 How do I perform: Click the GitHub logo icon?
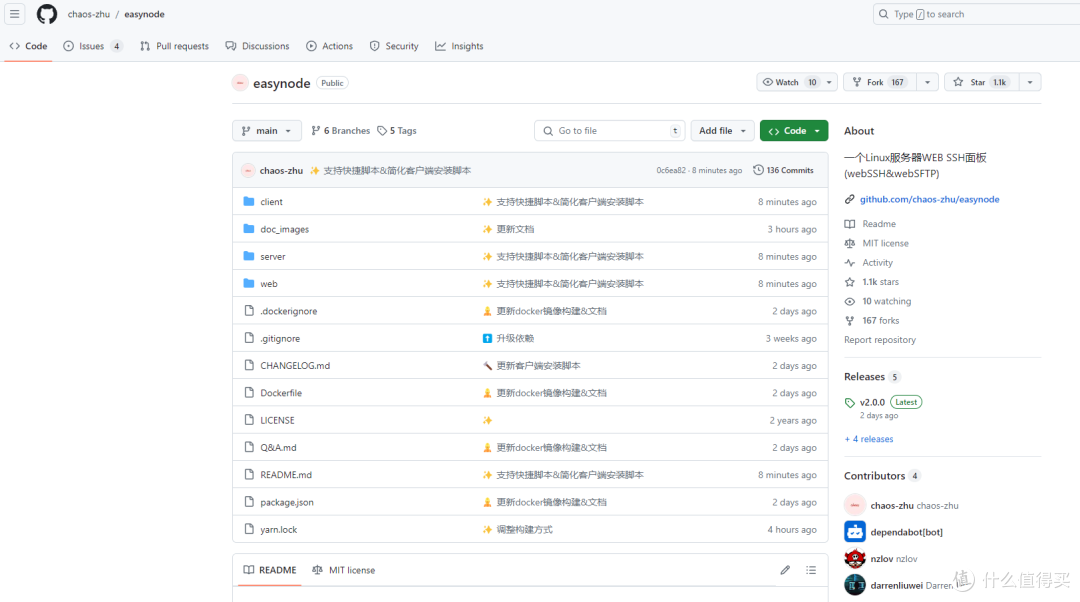tap(47, 14)
